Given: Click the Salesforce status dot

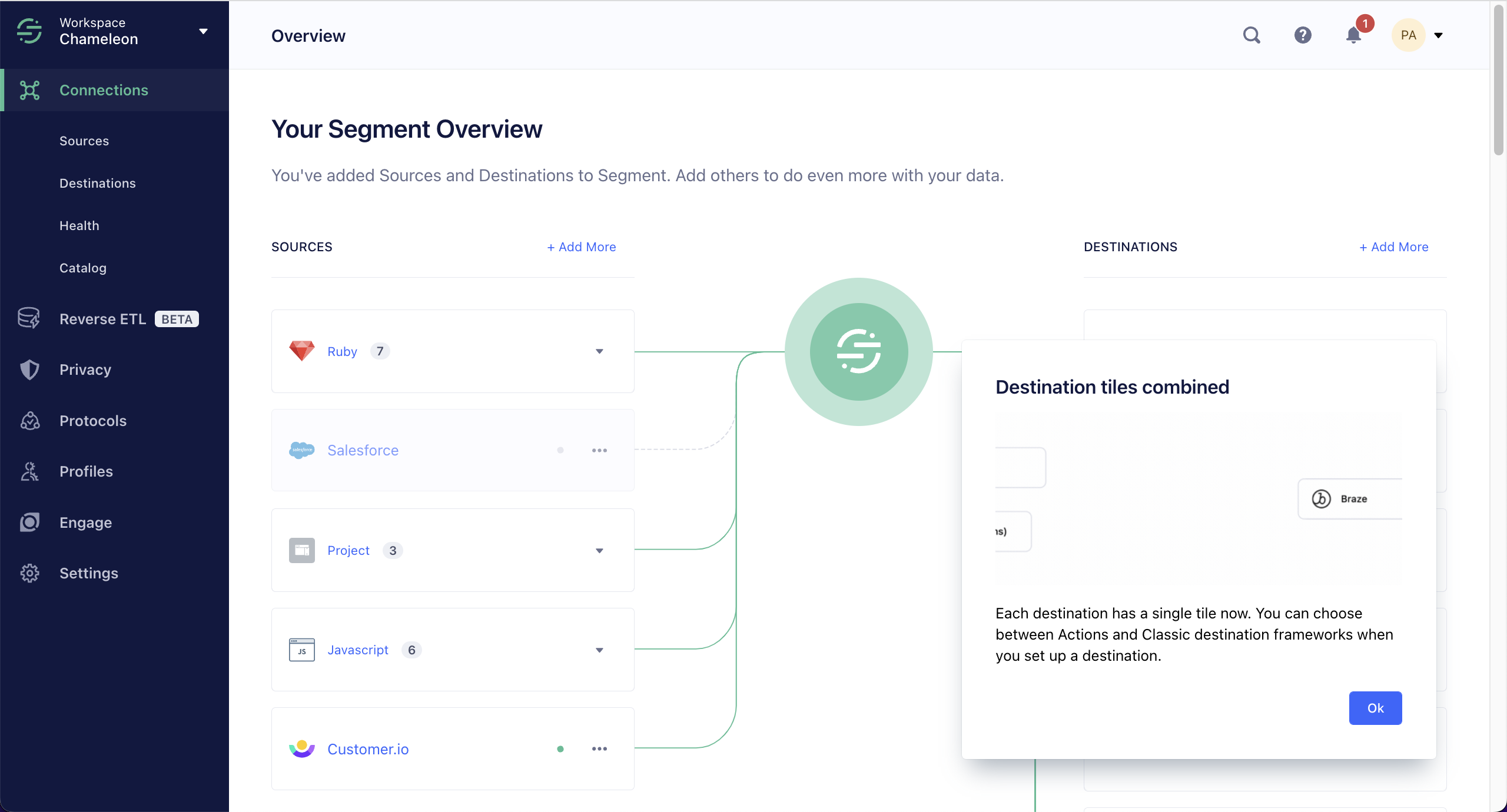Looking at the screenshot, I should point(560,450).
